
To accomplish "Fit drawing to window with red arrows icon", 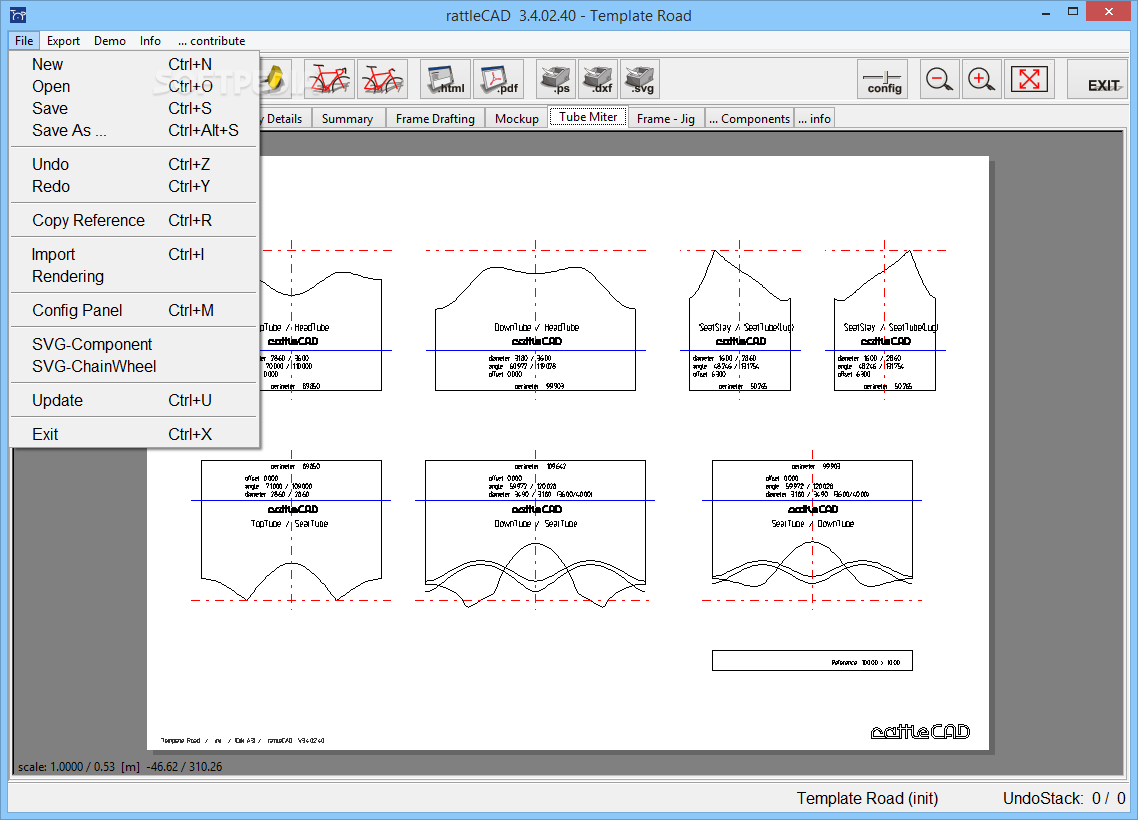I will click(1029, 79).
